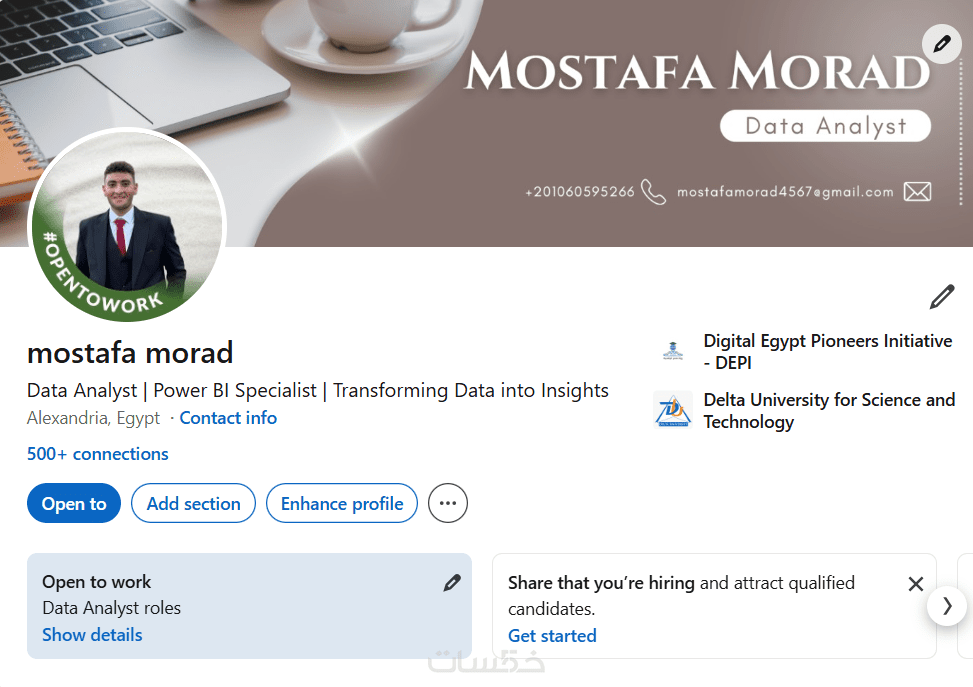Dismiss the hiring suggestion card
Image resolution: width=973 pixels, height=687 pixels.
tap(915, 584)
